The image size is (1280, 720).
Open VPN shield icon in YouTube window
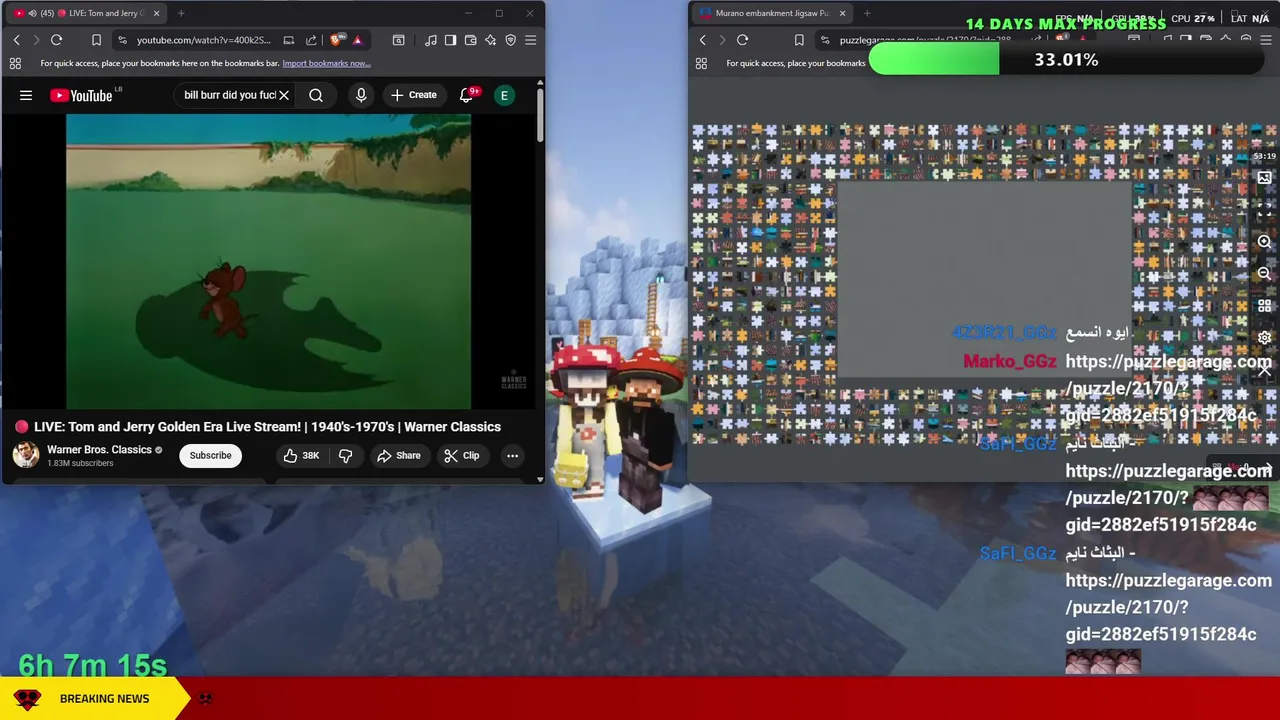[x=510, y=40]
